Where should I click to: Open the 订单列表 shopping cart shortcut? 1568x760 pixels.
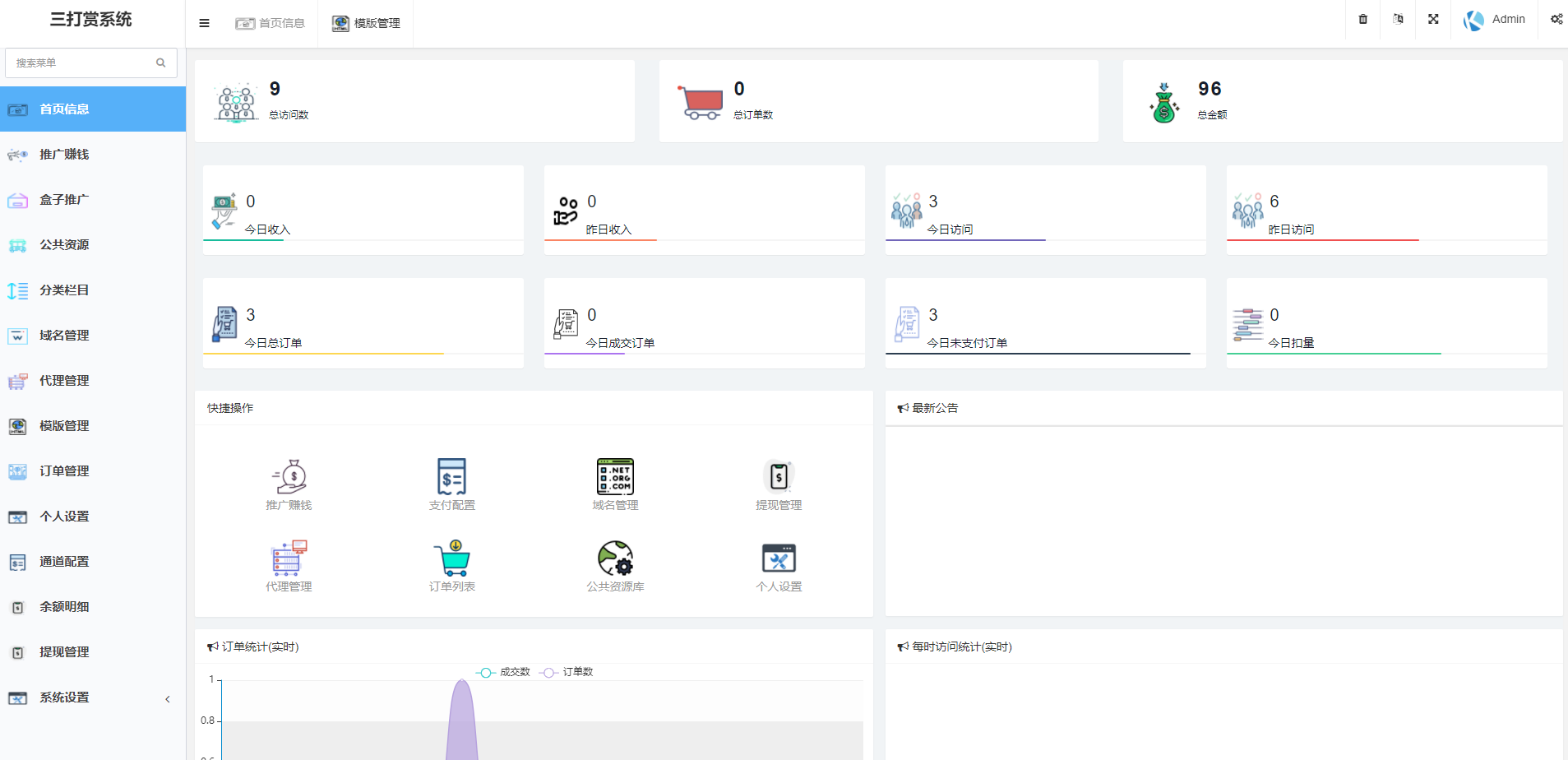click(x=451, y=558)
